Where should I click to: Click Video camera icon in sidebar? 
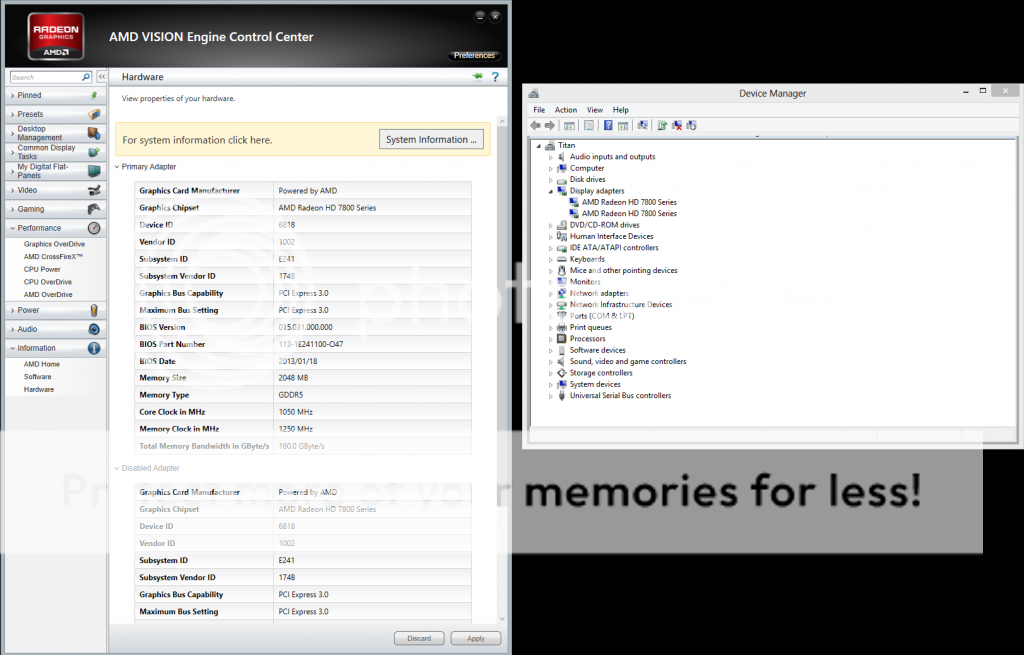tap(95, 190)
